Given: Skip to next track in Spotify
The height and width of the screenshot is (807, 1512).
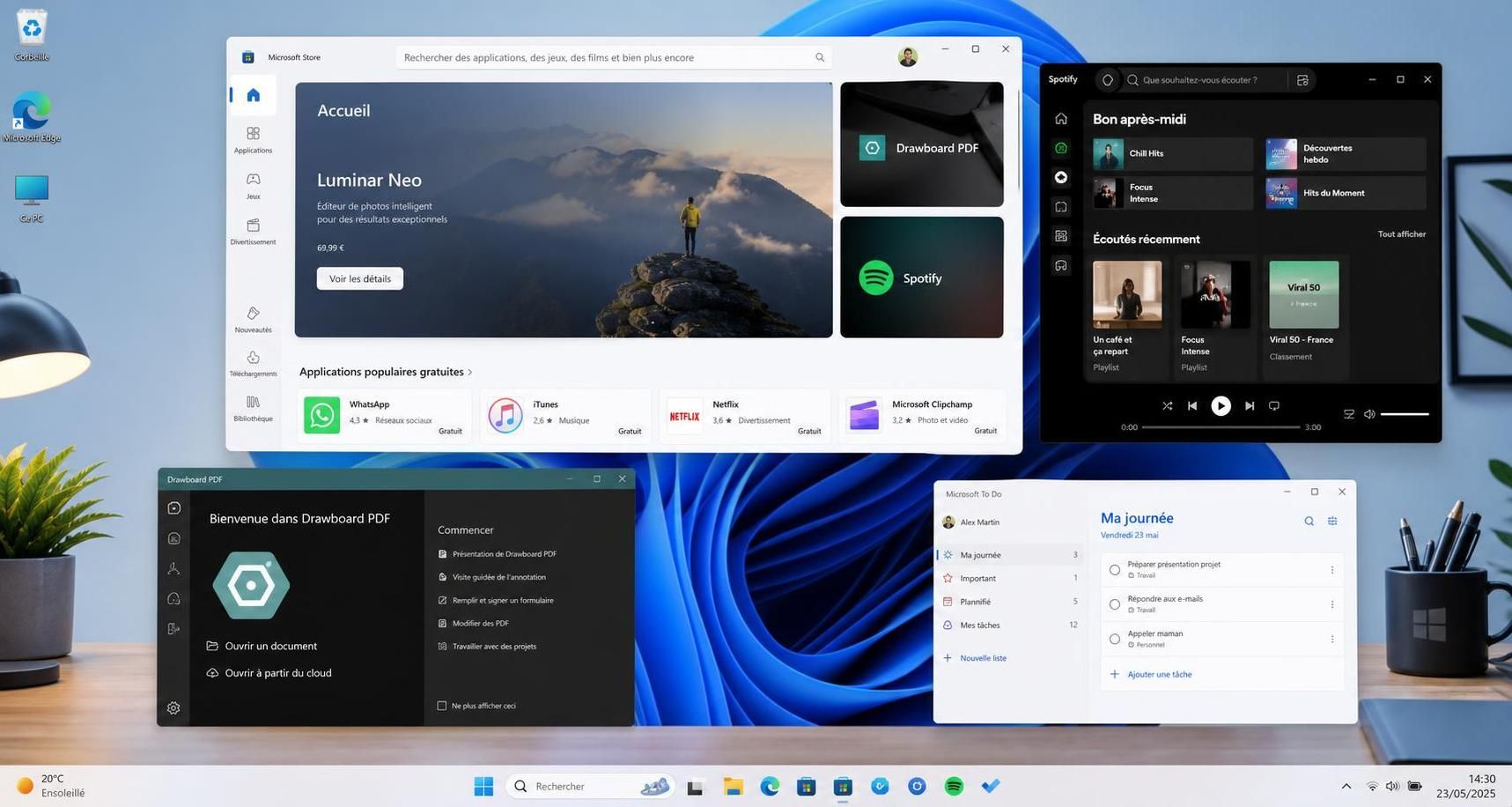Looking at the screenshot, I should pyautogui.click(x=1249, y=406).
